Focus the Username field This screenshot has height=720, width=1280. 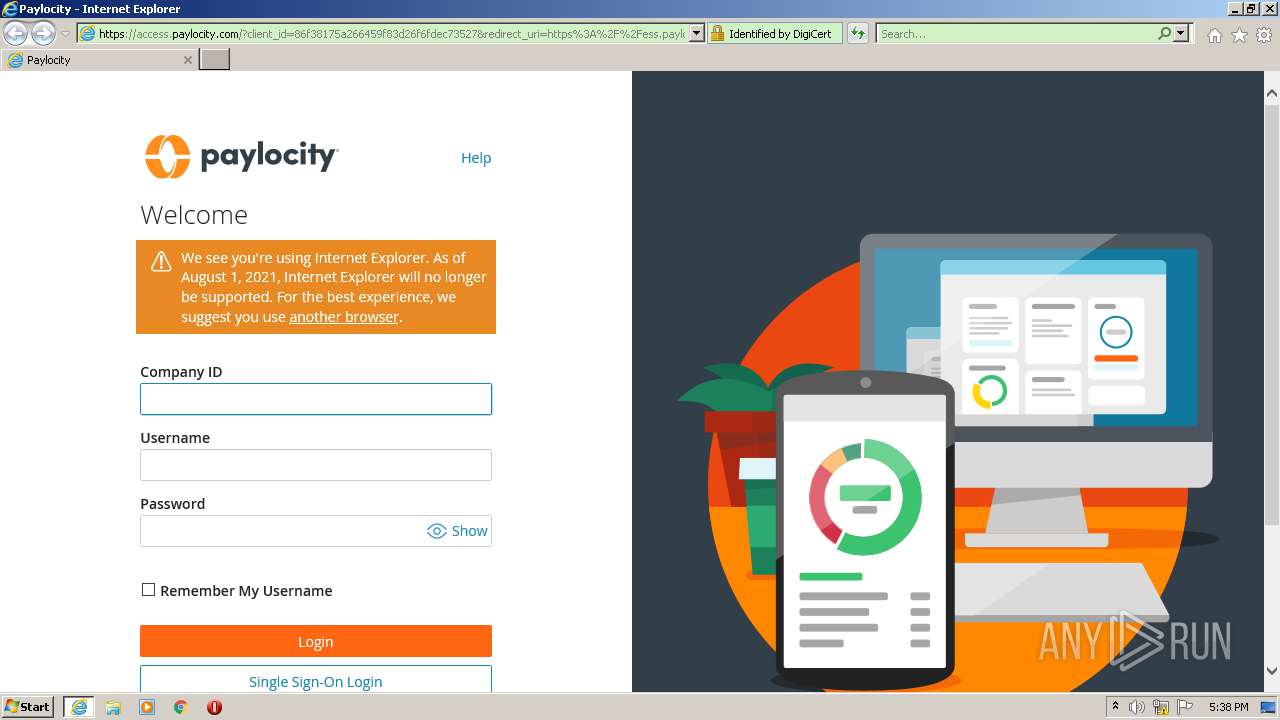[x=316, y=465]
